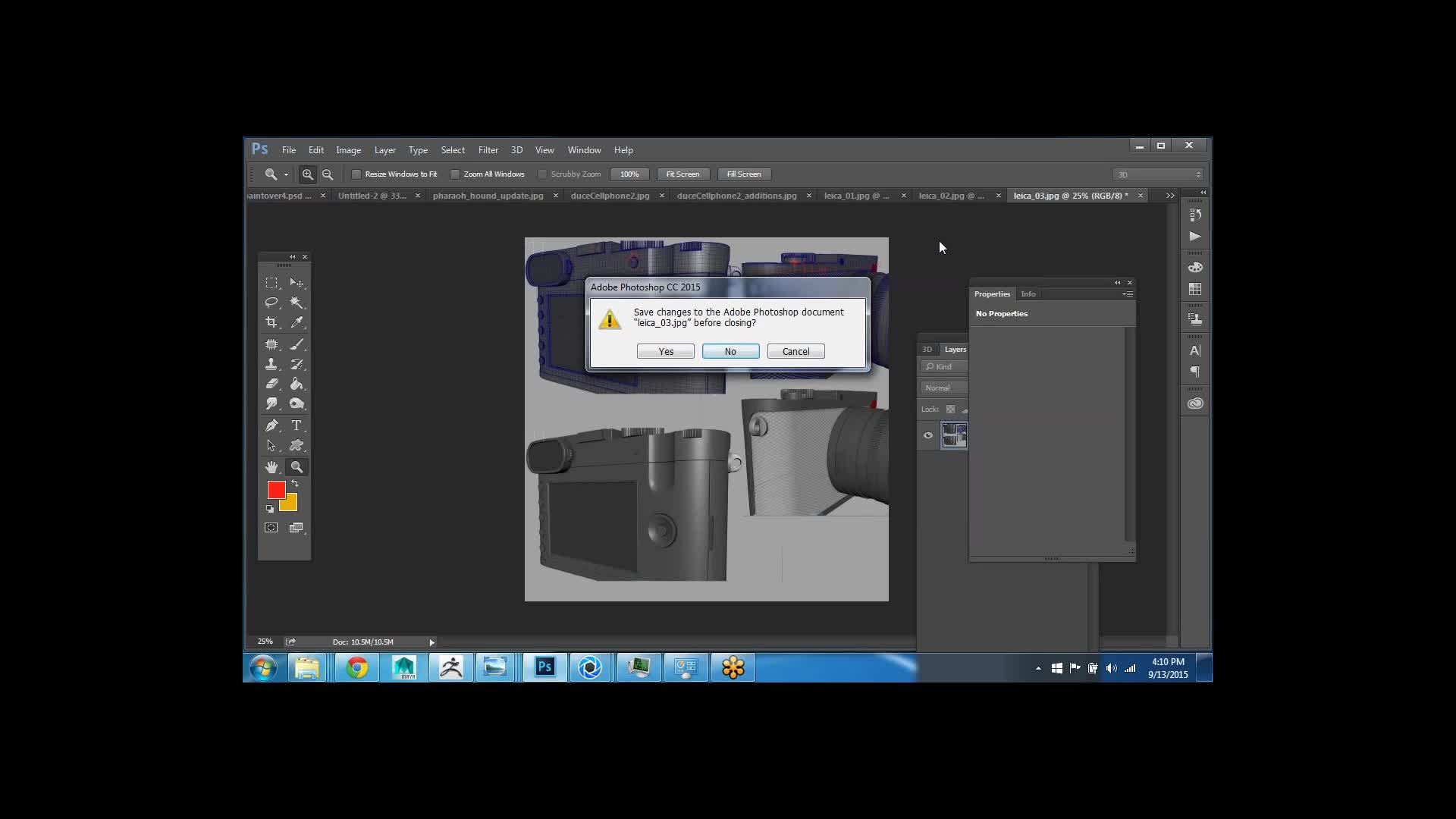Swap foreground and background colors

coord(295,484)
